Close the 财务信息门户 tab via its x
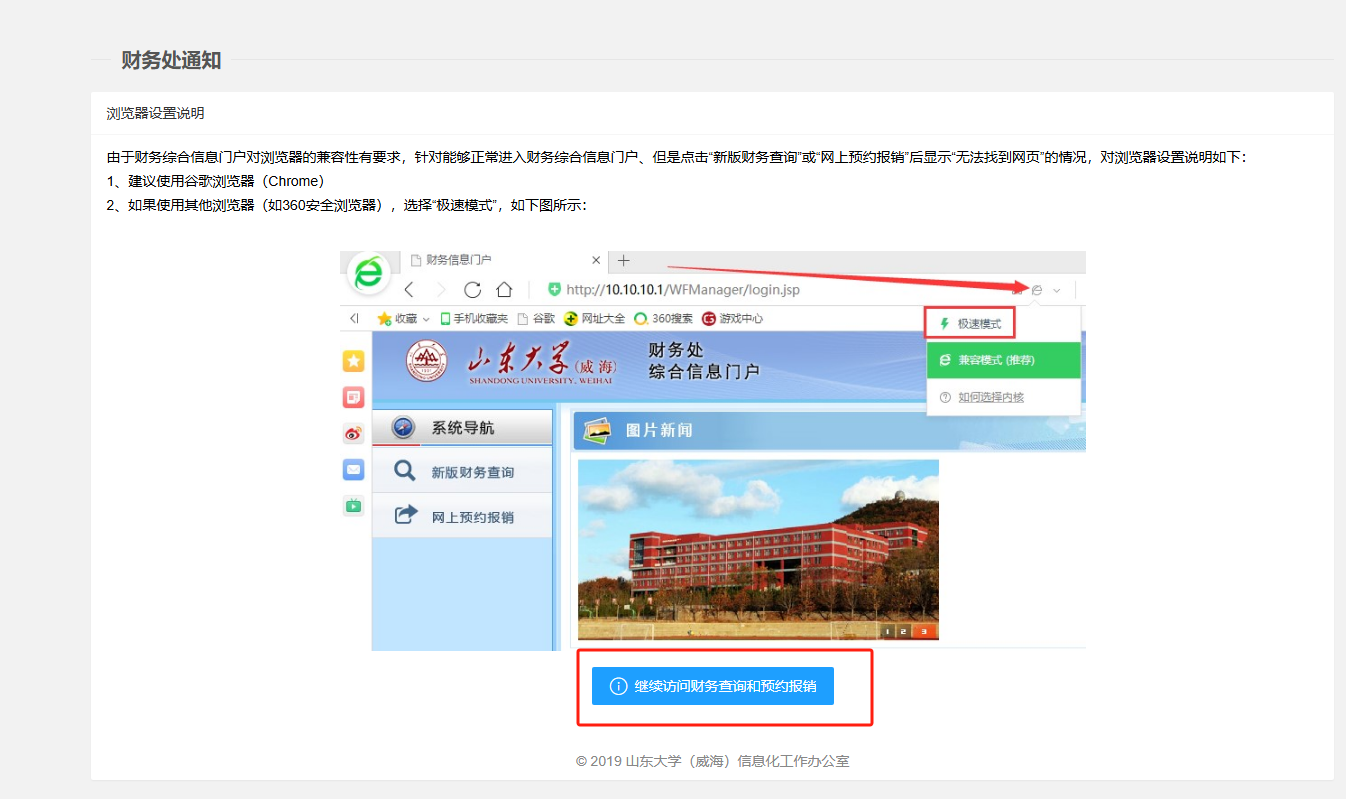 [597, 260]
